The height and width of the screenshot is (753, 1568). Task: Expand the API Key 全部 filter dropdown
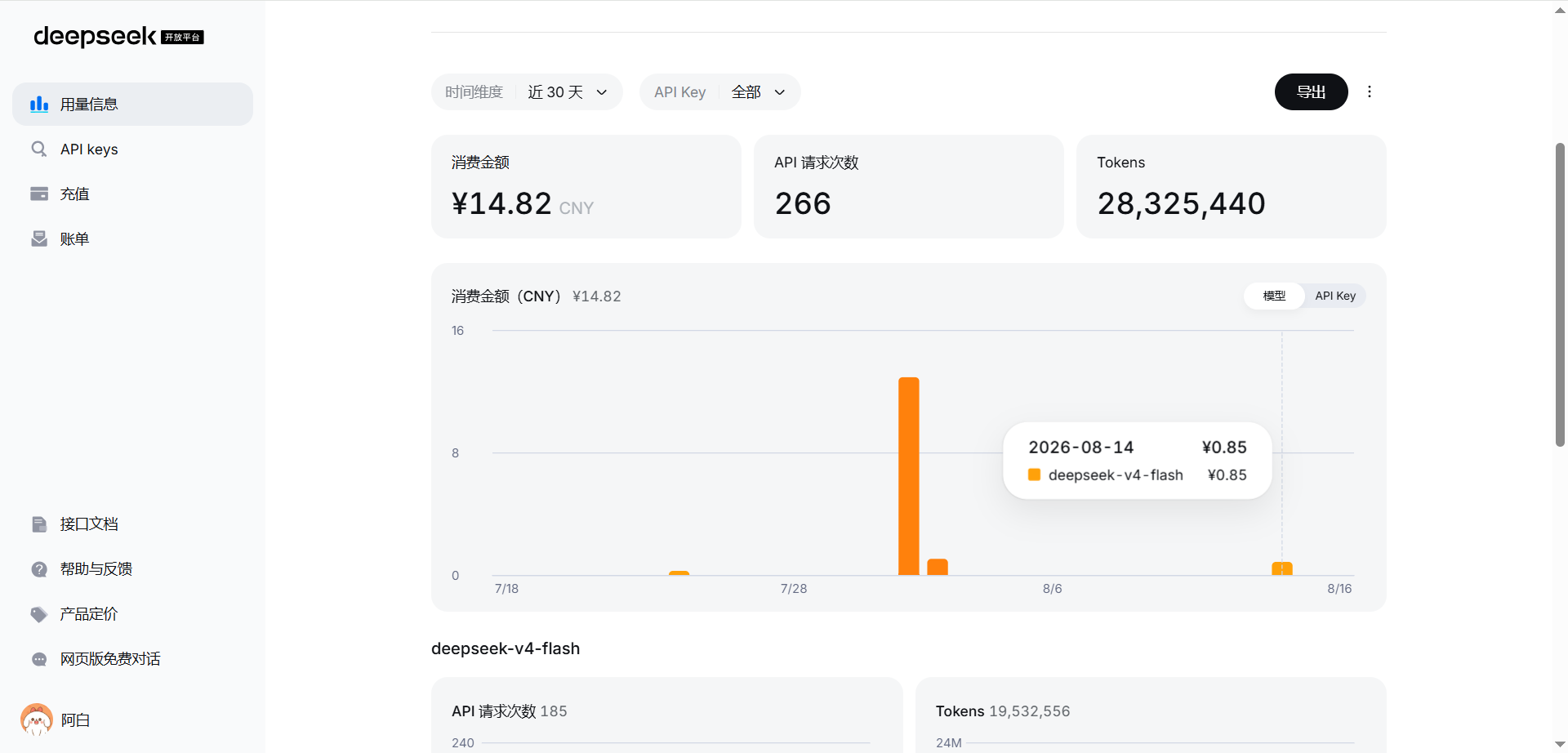coord(719,91)
